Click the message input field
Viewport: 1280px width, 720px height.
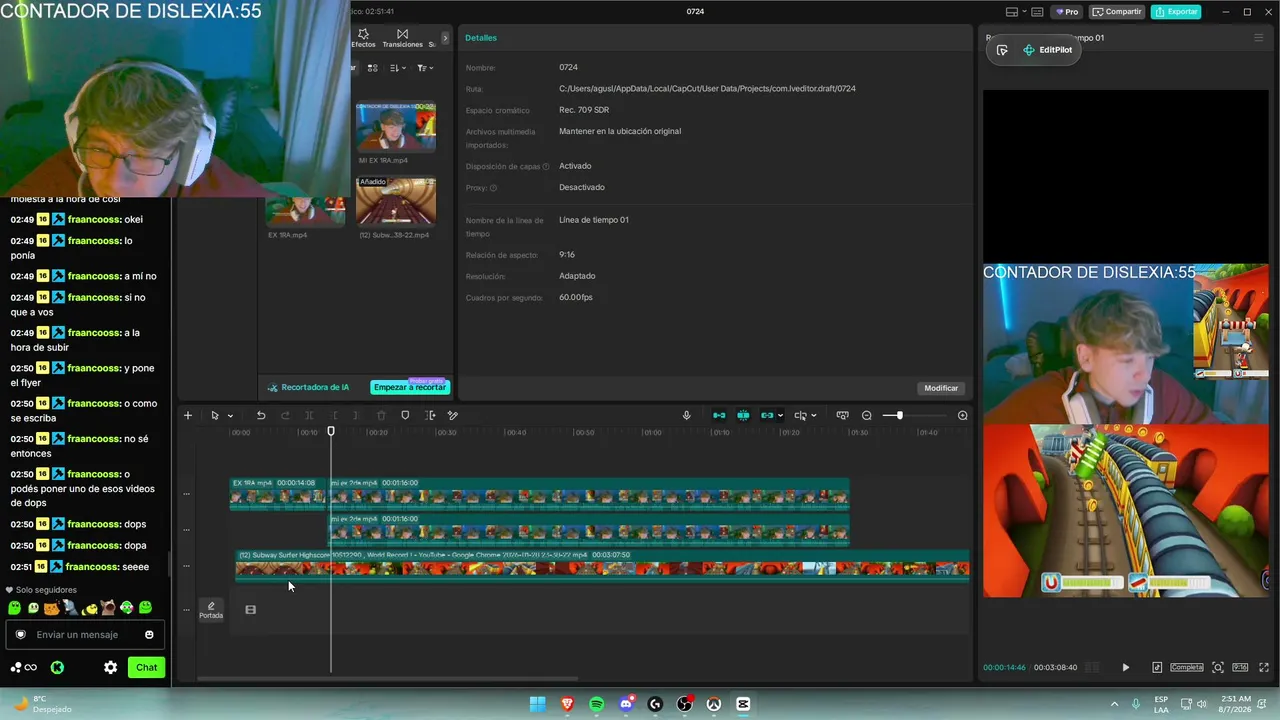point(85,635)
